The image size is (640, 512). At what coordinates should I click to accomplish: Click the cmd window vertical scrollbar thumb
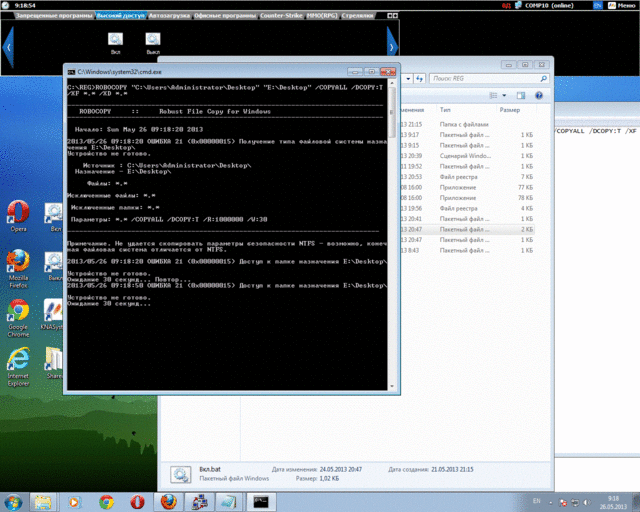pos(391,113)
